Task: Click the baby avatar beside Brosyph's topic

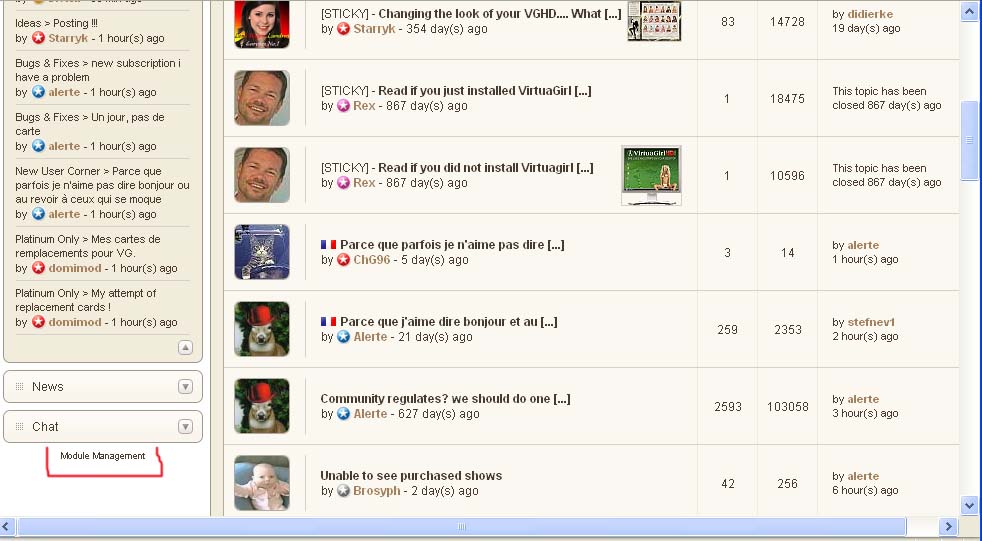Action: 262,483
